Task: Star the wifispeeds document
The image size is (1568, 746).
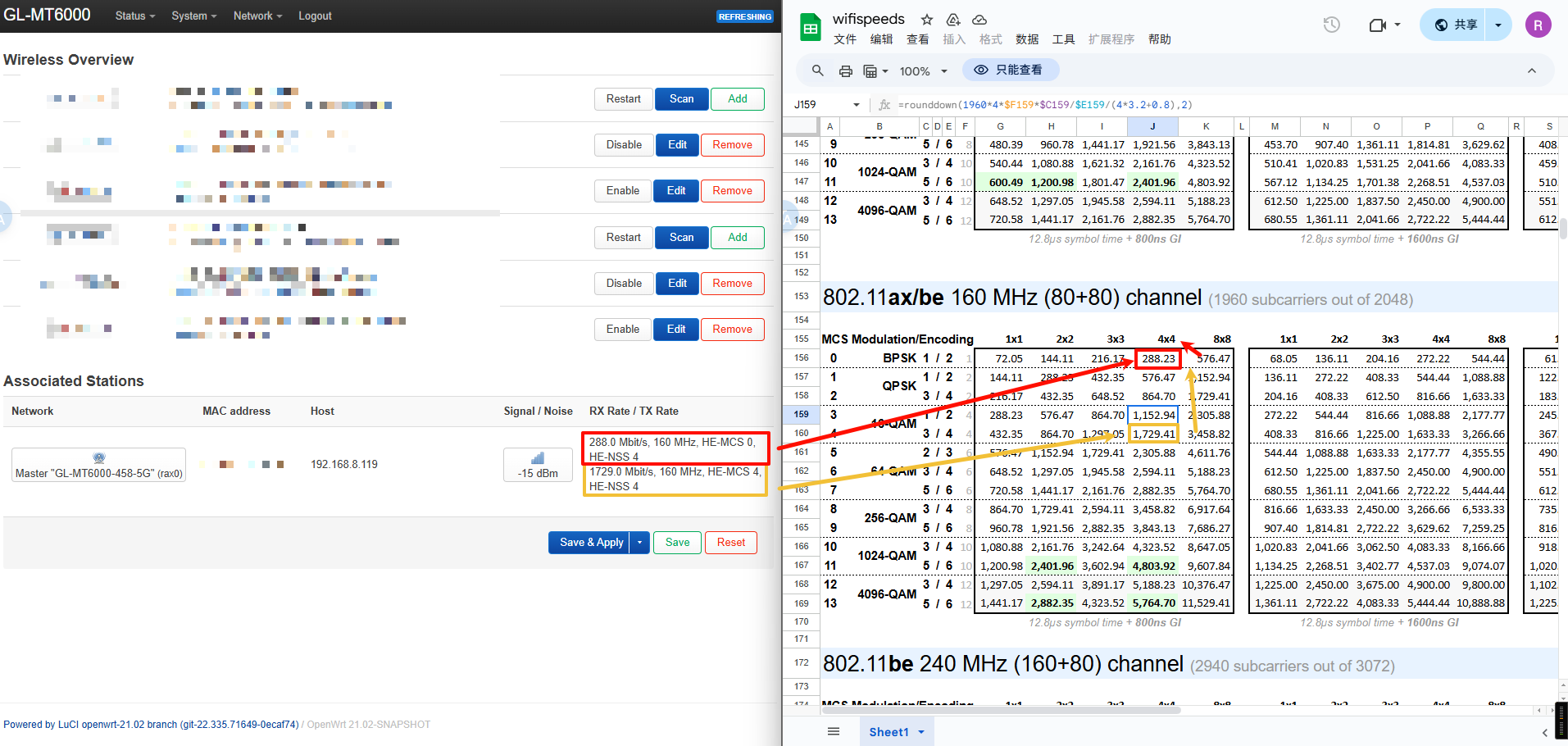Action: pos(927,20)
